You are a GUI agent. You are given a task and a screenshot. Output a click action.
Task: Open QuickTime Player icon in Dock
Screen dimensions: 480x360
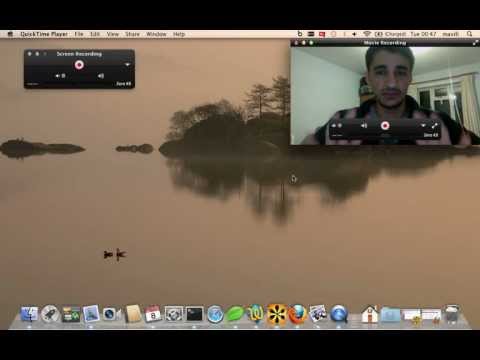pos(339,314)
